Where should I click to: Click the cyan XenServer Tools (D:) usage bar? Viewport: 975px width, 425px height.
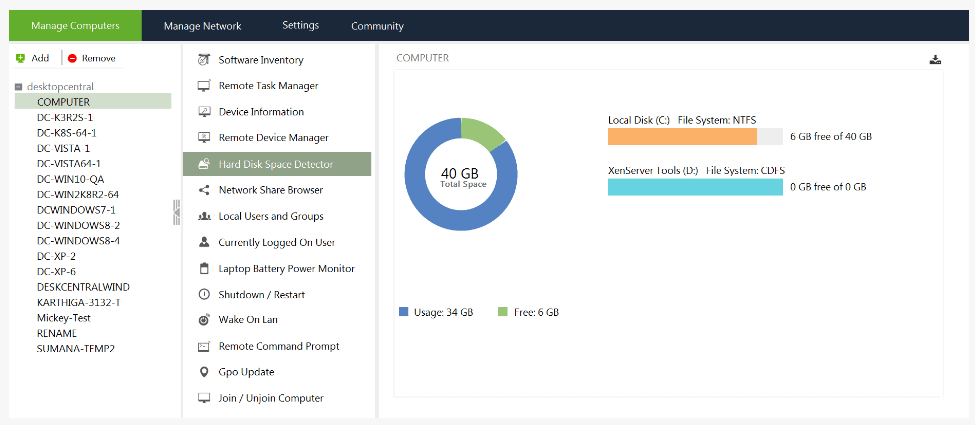pos(695,187)
